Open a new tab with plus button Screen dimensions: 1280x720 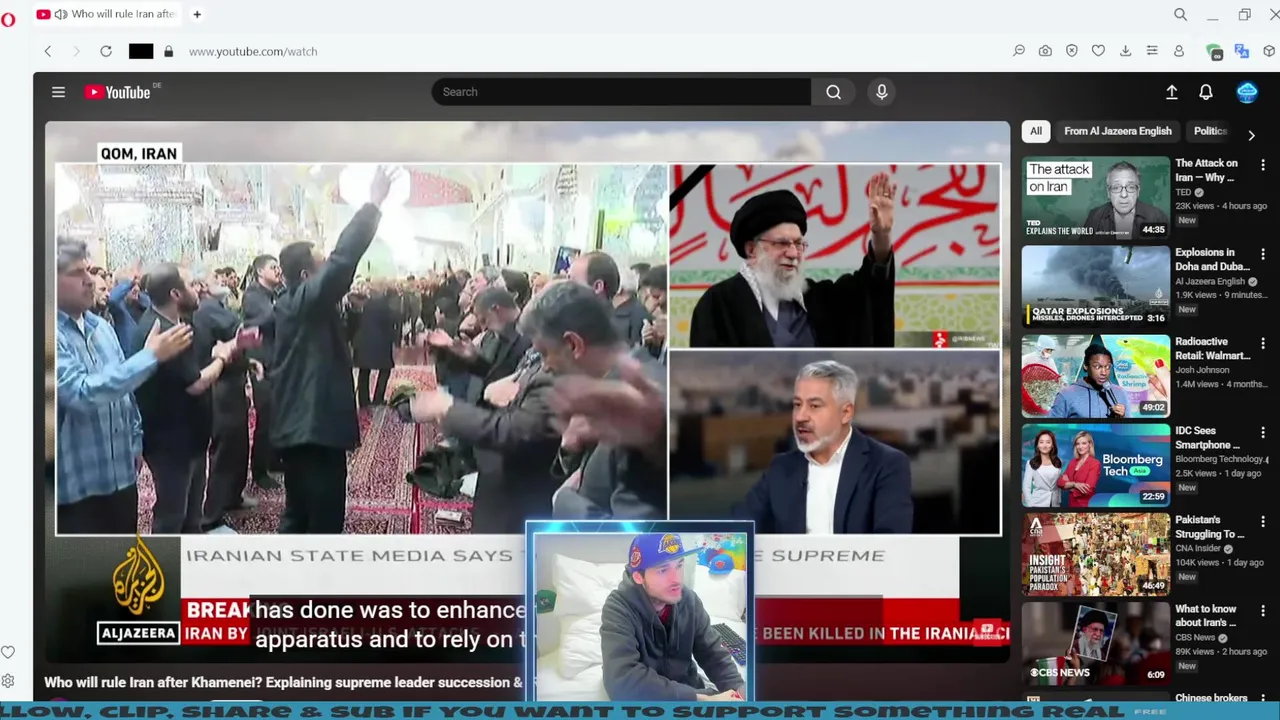[x=197, y=14]
